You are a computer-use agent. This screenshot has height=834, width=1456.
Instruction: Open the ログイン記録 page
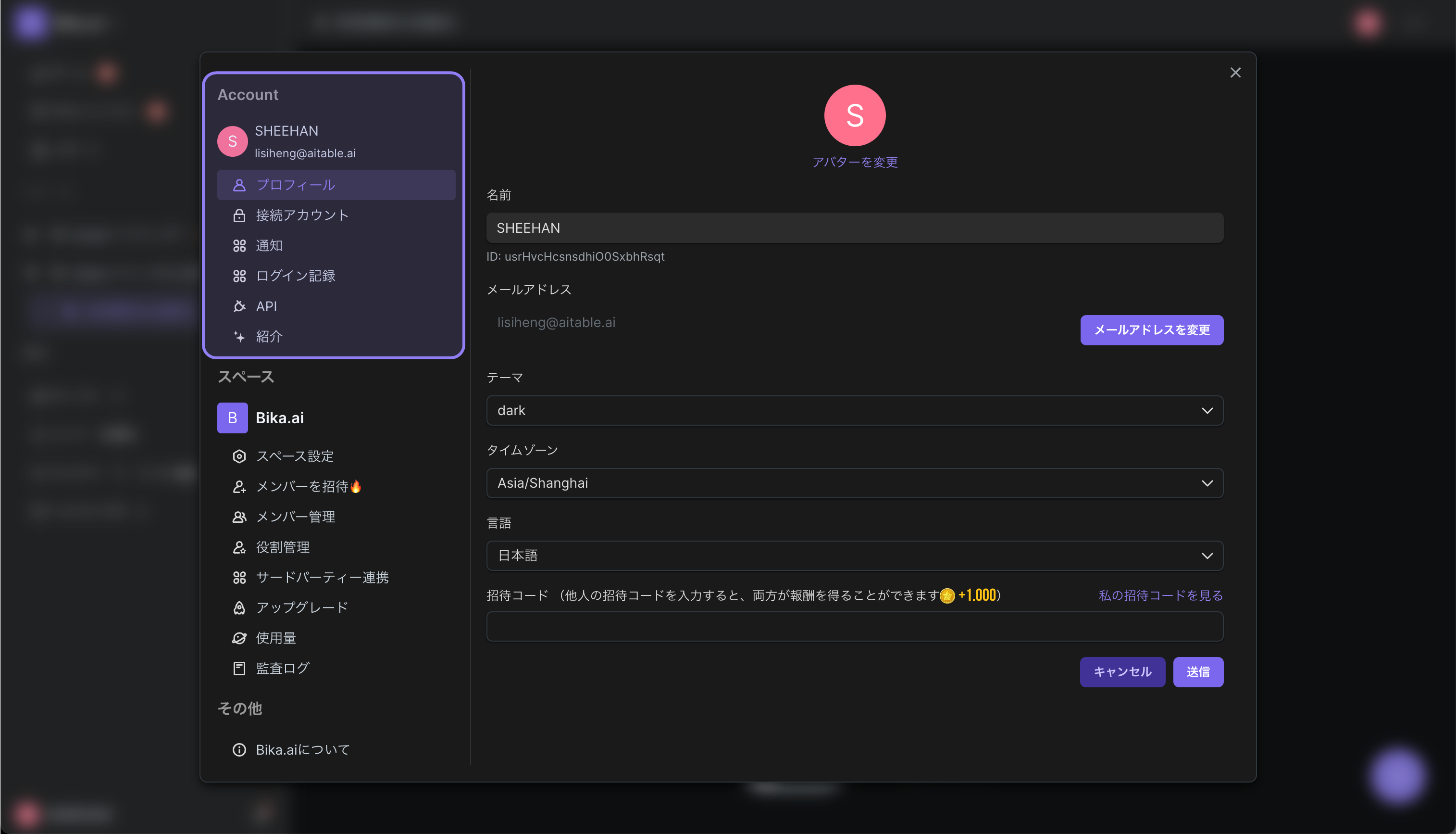(336, 276)
